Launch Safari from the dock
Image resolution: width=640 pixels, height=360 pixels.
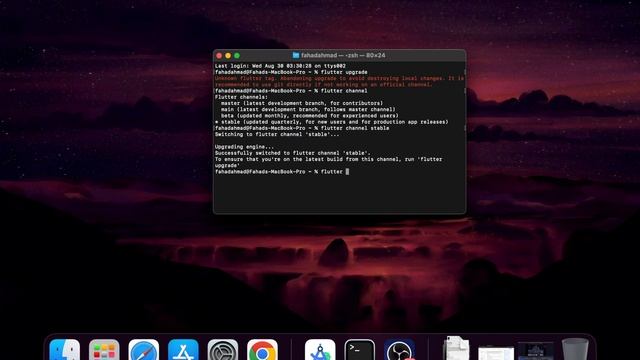tap(144, 350)
